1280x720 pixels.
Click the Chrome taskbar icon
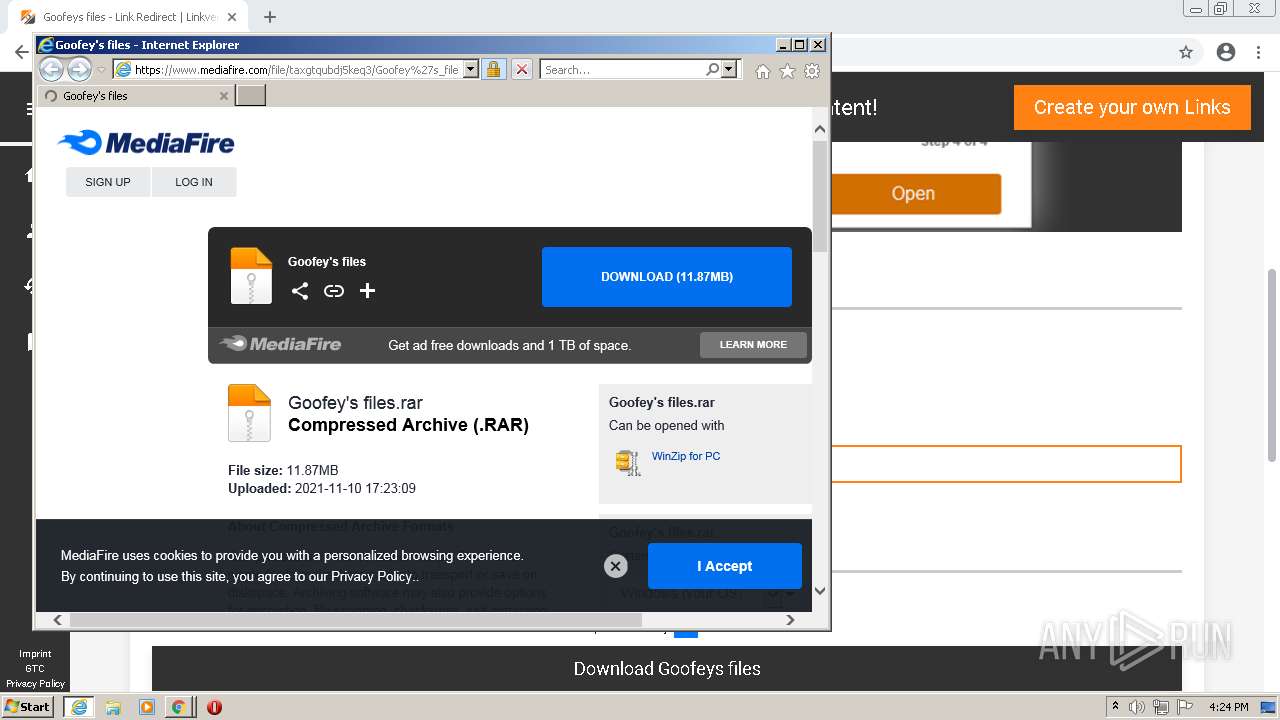click(x=178, y=707)
